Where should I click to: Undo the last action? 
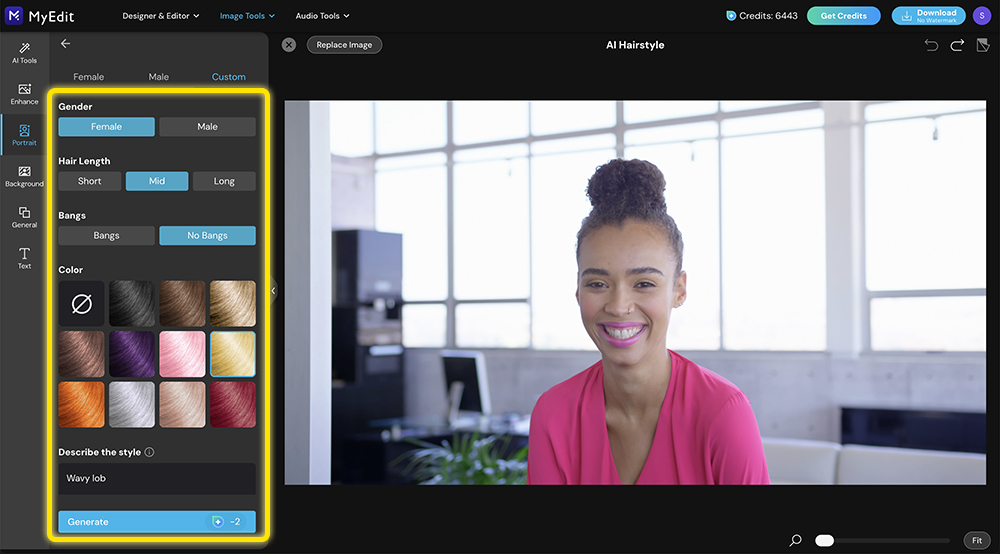coord(931,45)
